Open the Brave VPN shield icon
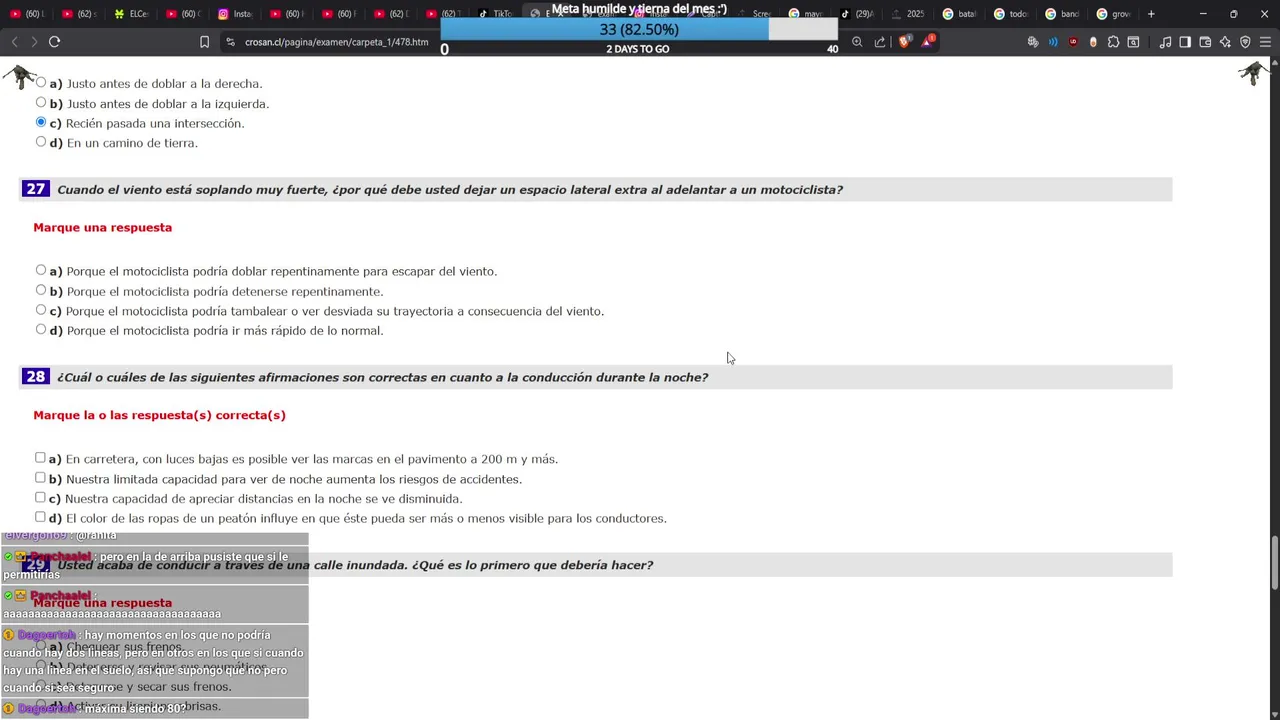The height and width of the screenshot is (720, 1280). click(1245, 42)
